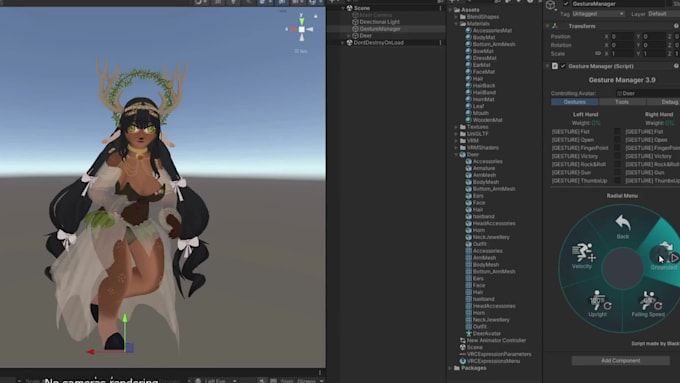Open Scene hierarchy options (three dots)

coord(441,8)
